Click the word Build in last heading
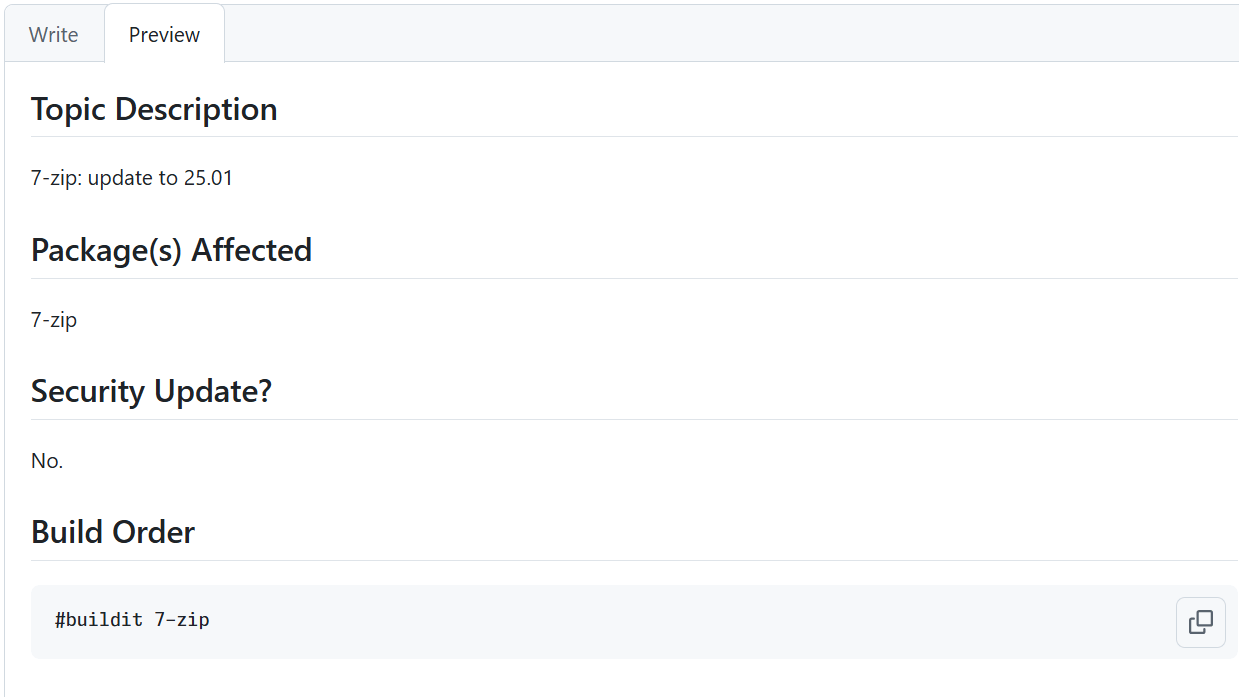This screenshot has height=697, width=1239. point(66,532)
